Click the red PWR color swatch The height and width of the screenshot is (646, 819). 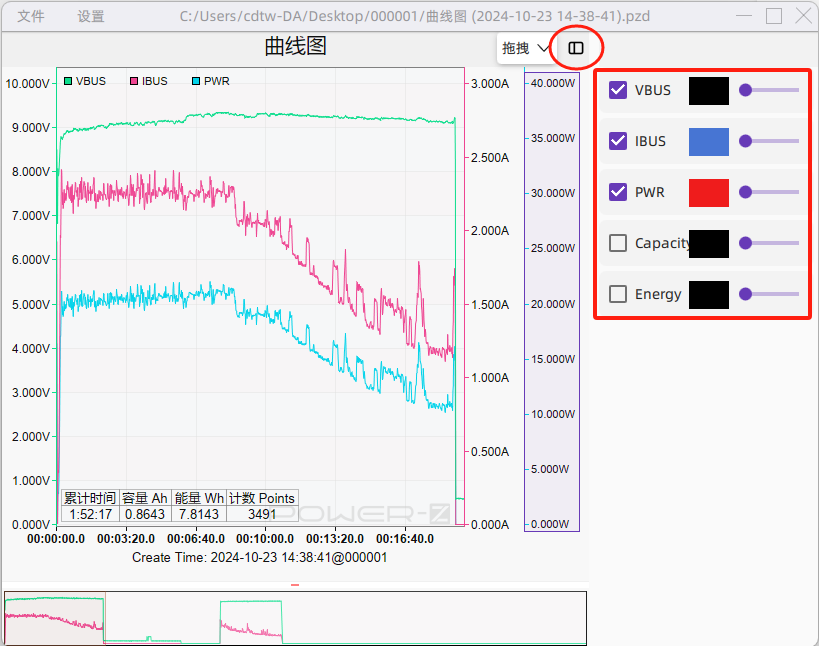708,193
